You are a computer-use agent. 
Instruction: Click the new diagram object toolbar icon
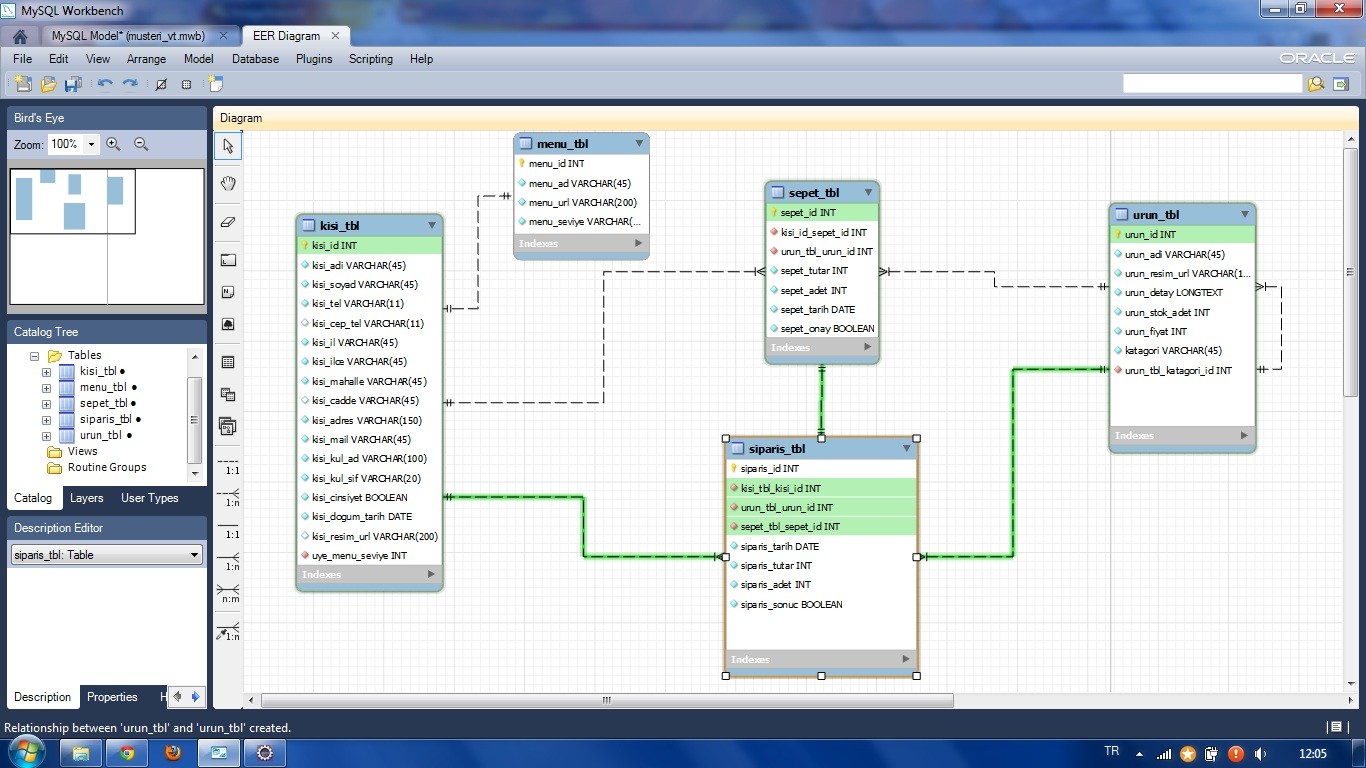215,85
